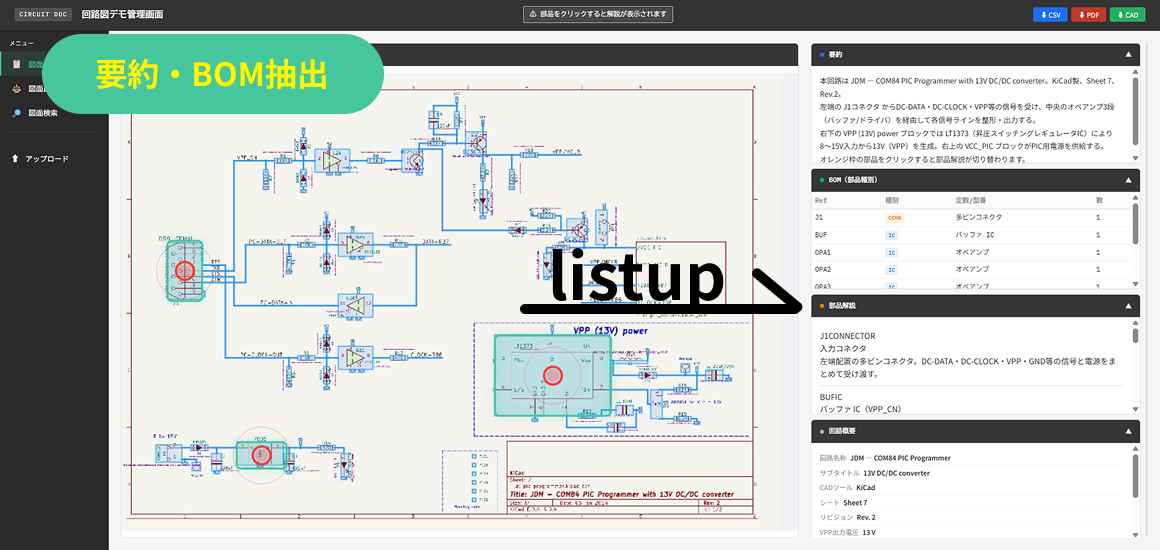Collapse the 要約 summary panel
The height and width of the screenshot is (550, 1160).
coord(1128,55)
